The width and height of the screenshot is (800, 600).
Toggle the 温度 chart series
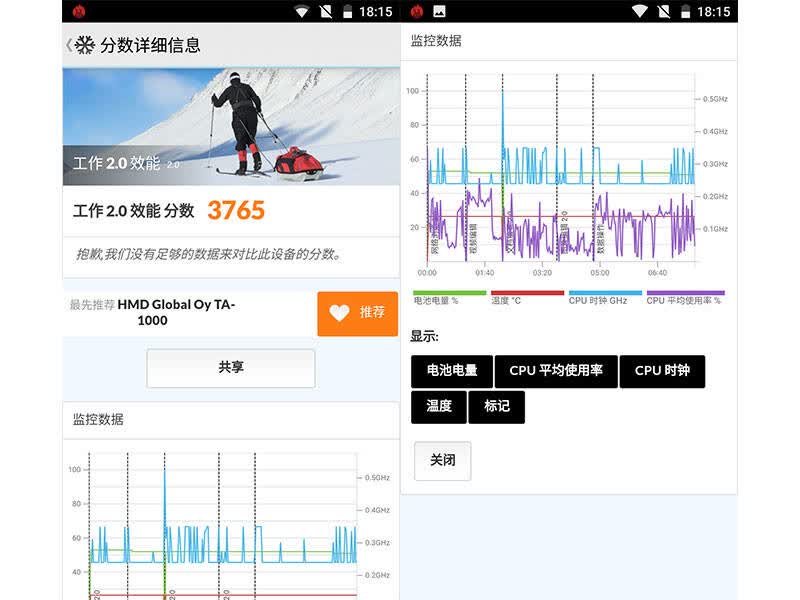[439, 407]
